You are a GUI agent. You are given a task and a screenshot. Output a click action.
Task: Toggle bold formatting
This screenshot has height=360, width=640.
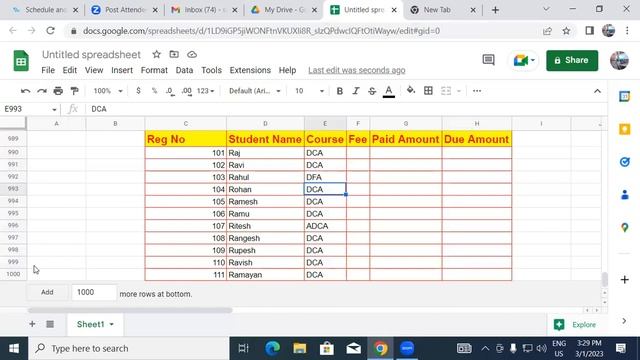[340, 91]
